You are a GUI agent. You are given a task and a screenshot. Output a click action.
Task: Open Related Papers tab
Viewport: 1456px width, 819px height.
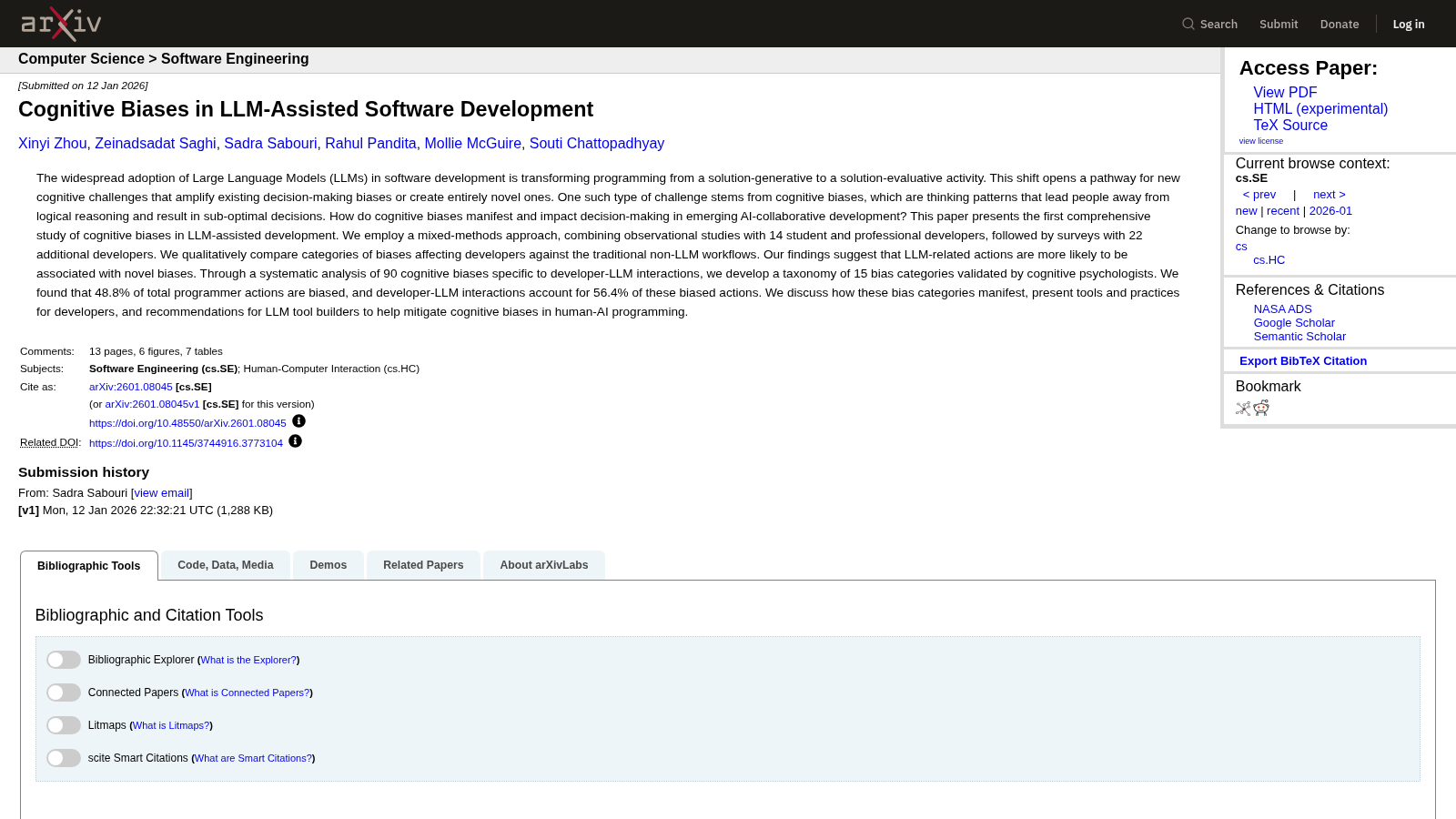tap(423, 565)
